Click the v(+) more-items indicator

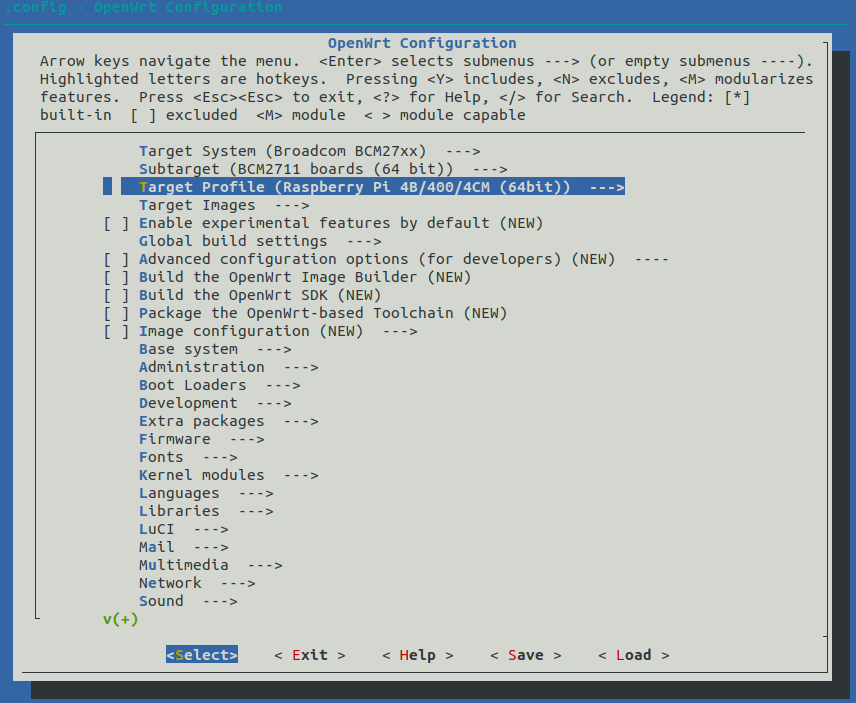[121, 619]
